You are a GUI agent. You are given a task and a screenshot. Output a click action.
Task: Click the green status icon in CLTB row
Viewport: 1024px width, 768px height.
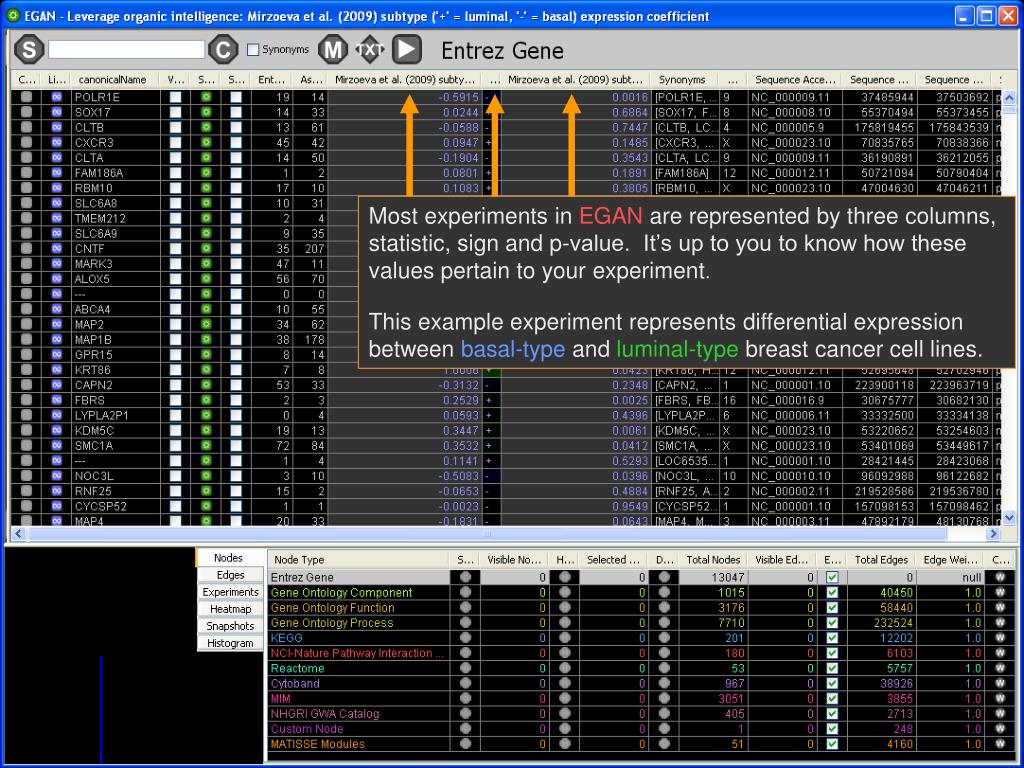[x=206, y=127]
